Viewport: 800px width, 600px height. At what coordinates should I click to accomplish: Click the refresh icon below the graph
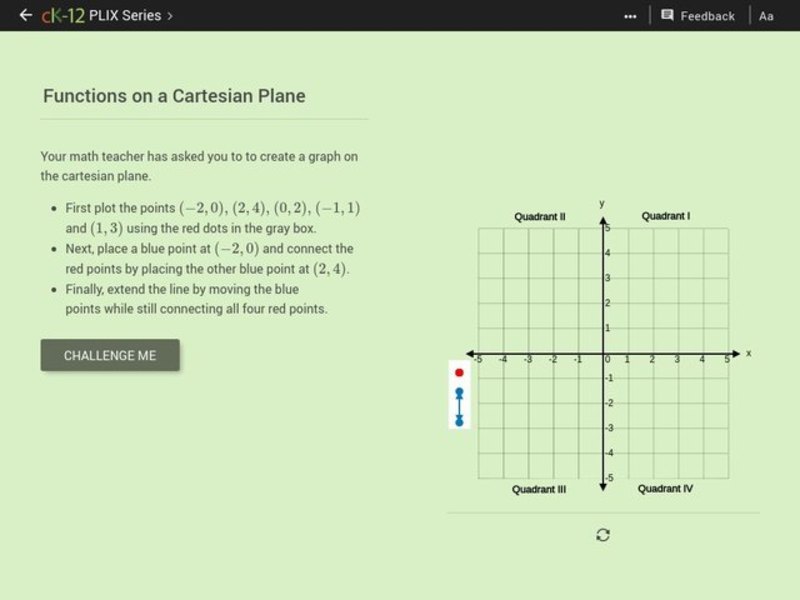tap(601, 534)
